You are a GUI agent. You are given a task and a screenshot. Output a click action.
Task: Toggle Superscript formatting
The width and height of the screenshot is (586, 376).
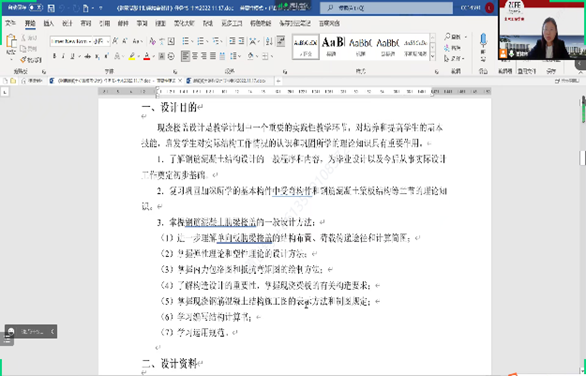click(x=107, y=56)
